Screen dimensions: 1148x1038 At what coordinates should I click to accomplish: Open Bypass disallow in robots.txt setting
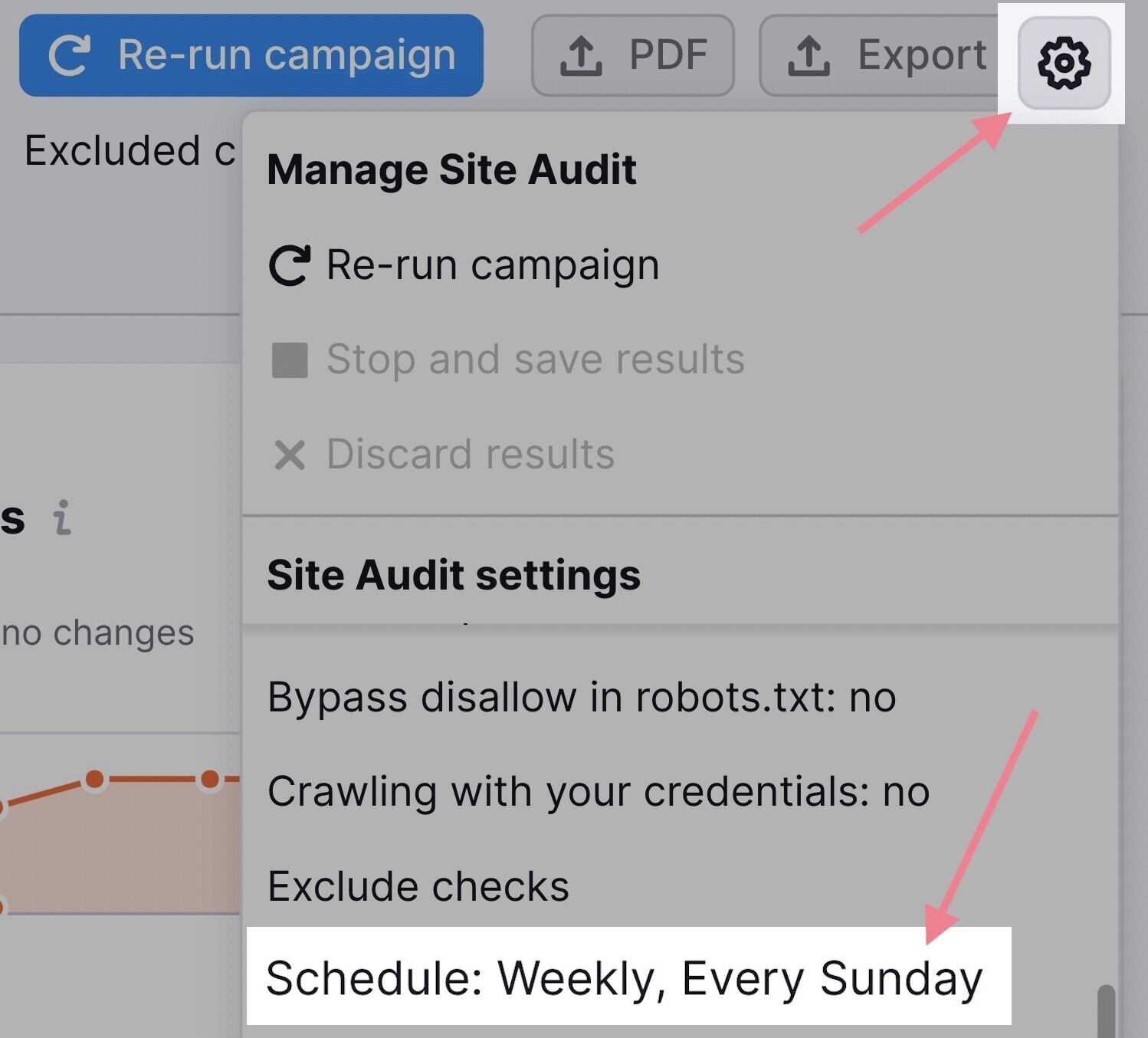point(581,697)
